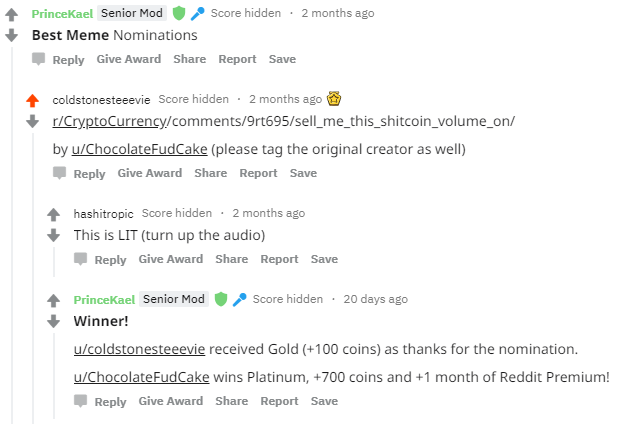
Task: Click the gold award badge on coldstonesteeevie's comment
Action: (334, 99)
